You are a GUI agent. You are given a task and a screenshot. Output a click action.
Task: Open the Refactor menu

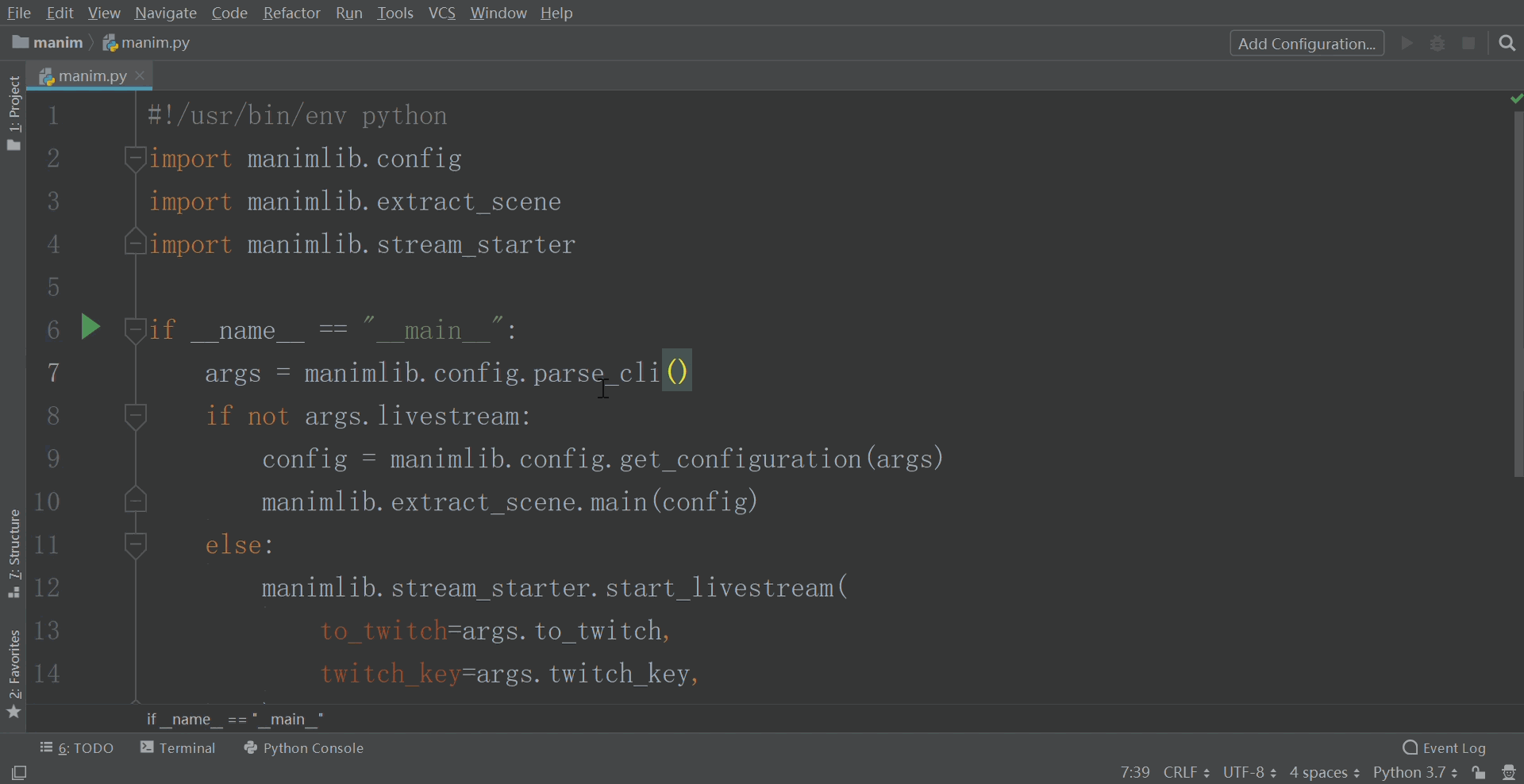click(291, 13)
